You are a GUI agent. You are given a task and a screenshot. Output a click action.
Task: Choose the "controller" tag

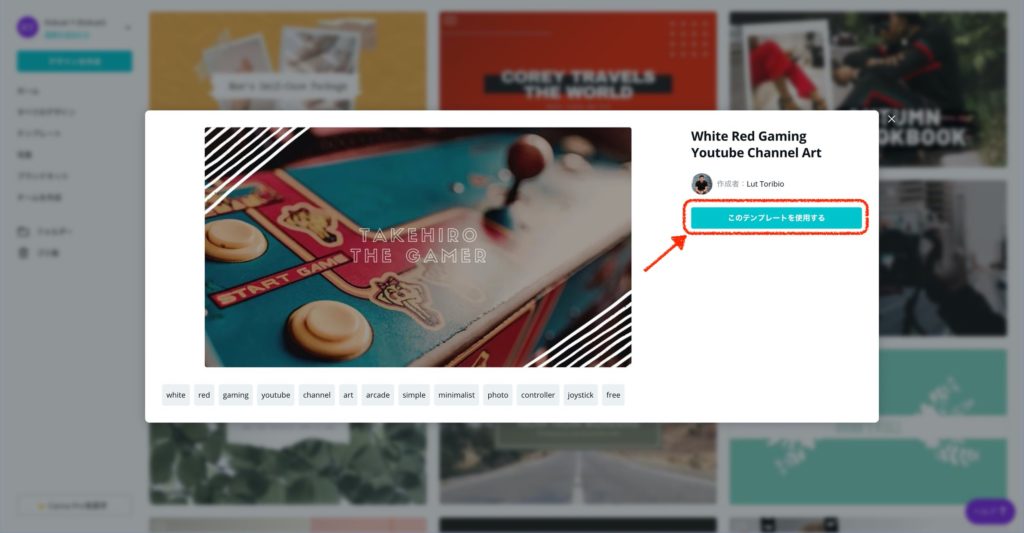coord(538,395)
